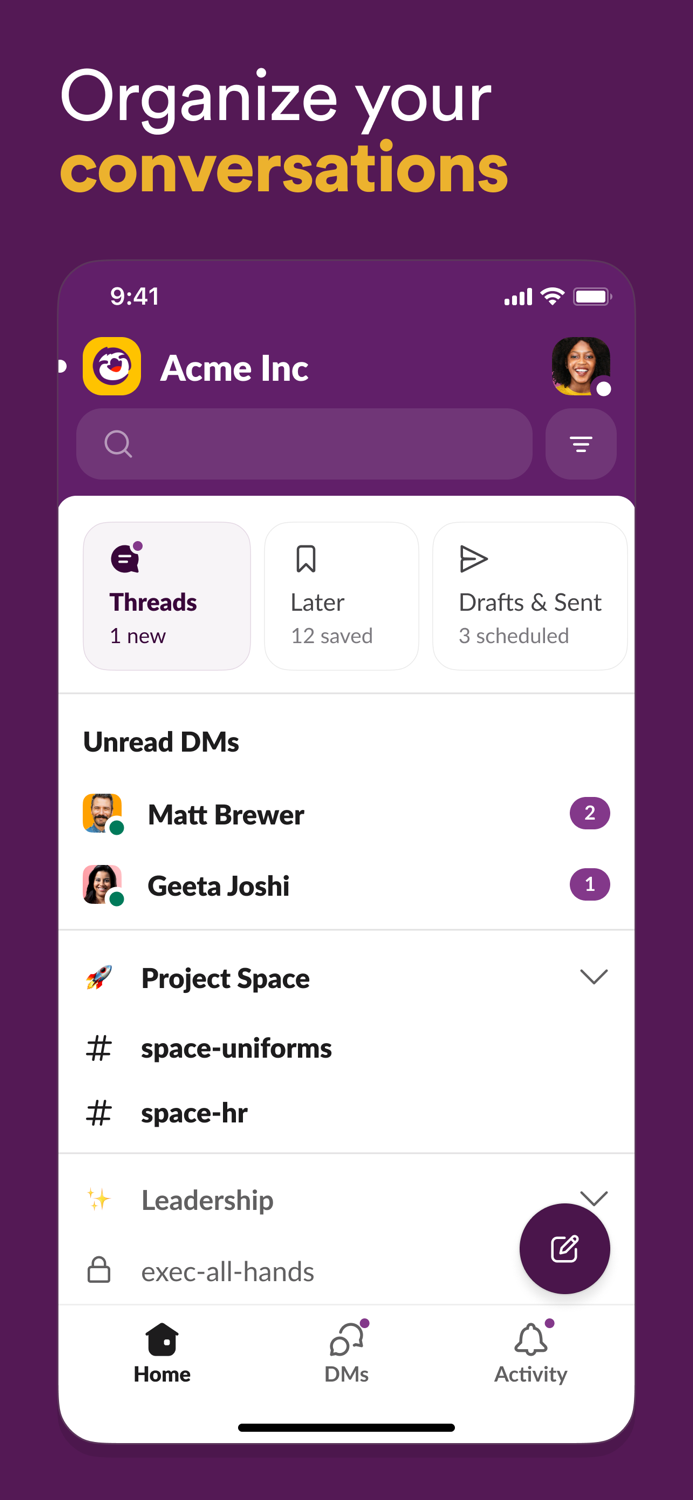
Task: Expand the Unread DMs section header
Action: click(161, 741)
